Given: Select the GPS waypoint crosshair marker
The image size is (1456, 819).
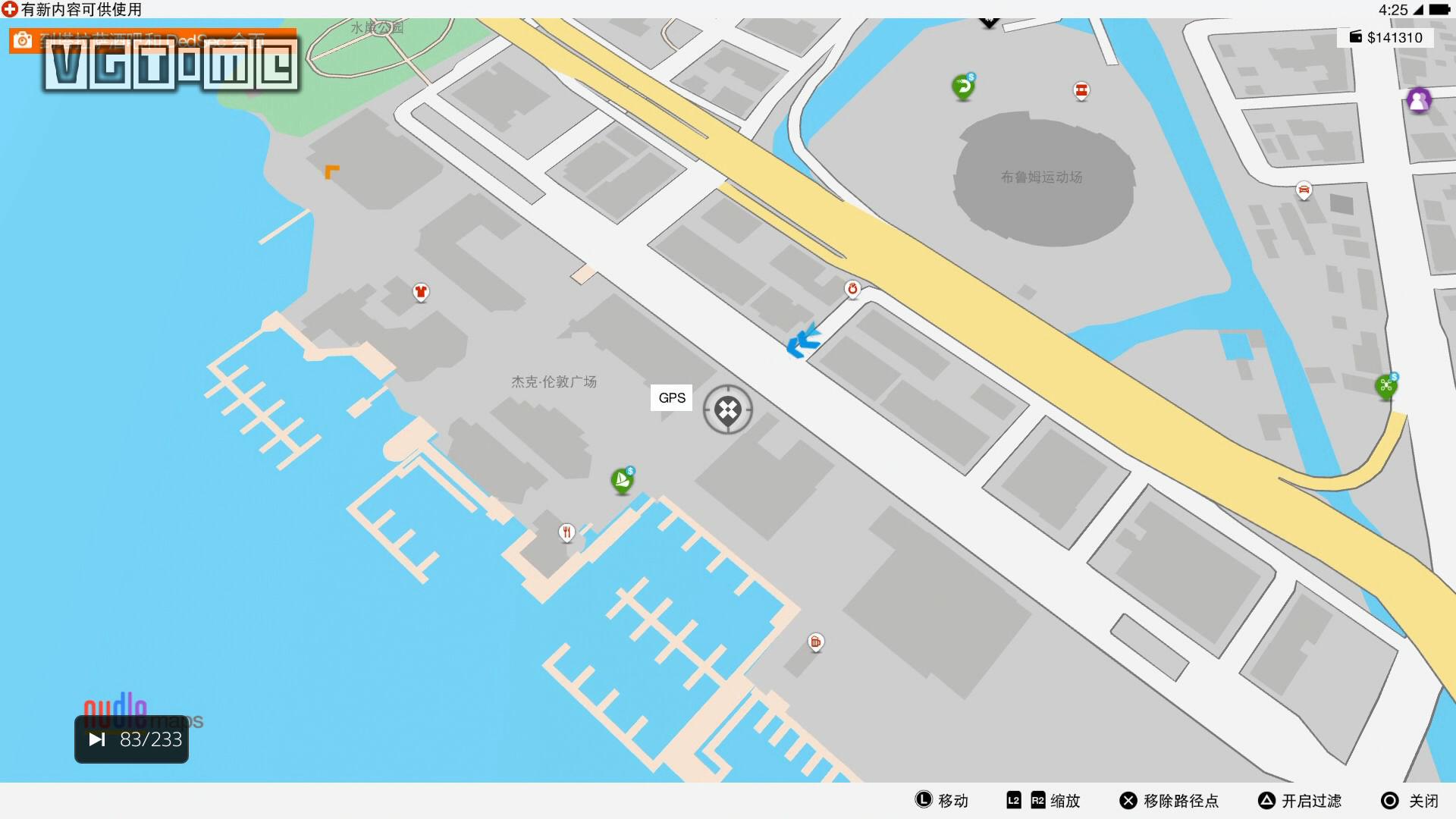Looking at the screenshot, I should pyautogui.click(x=727, y=409).
